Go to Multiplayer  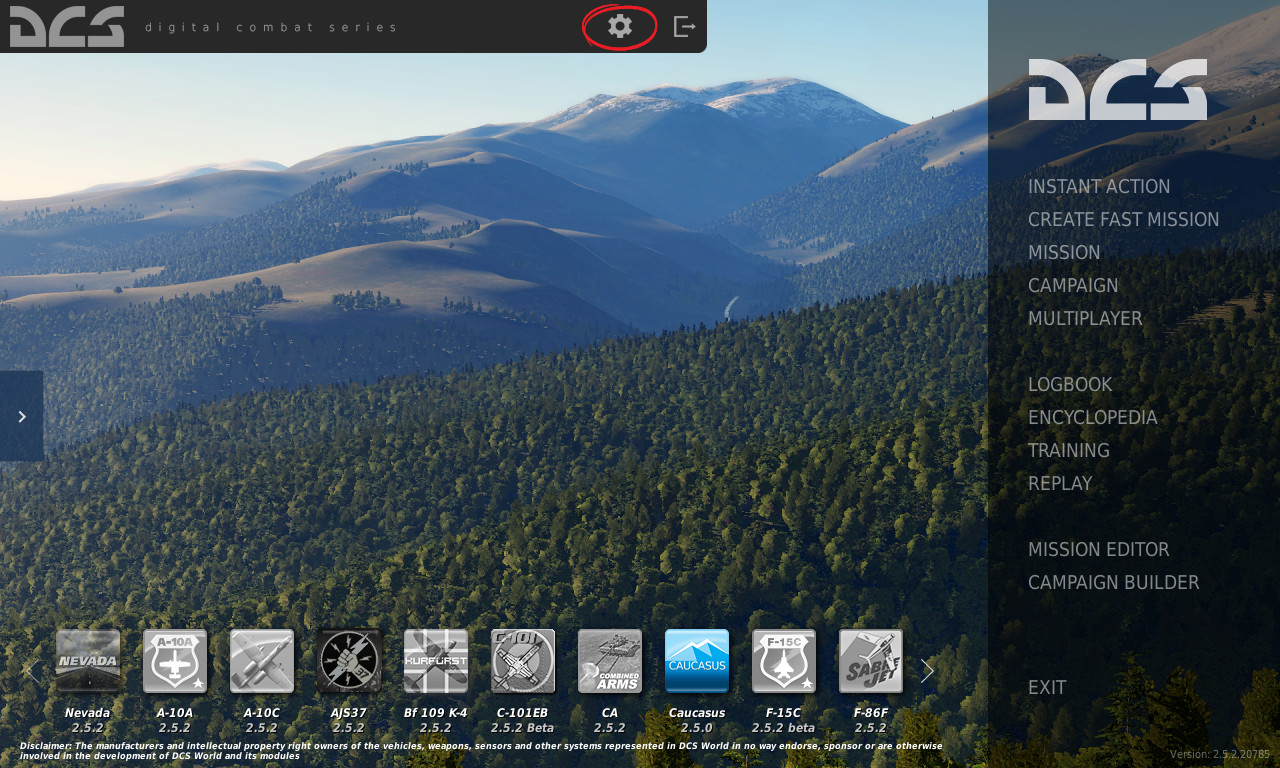pyautogui.click(x=1085, y=318)
